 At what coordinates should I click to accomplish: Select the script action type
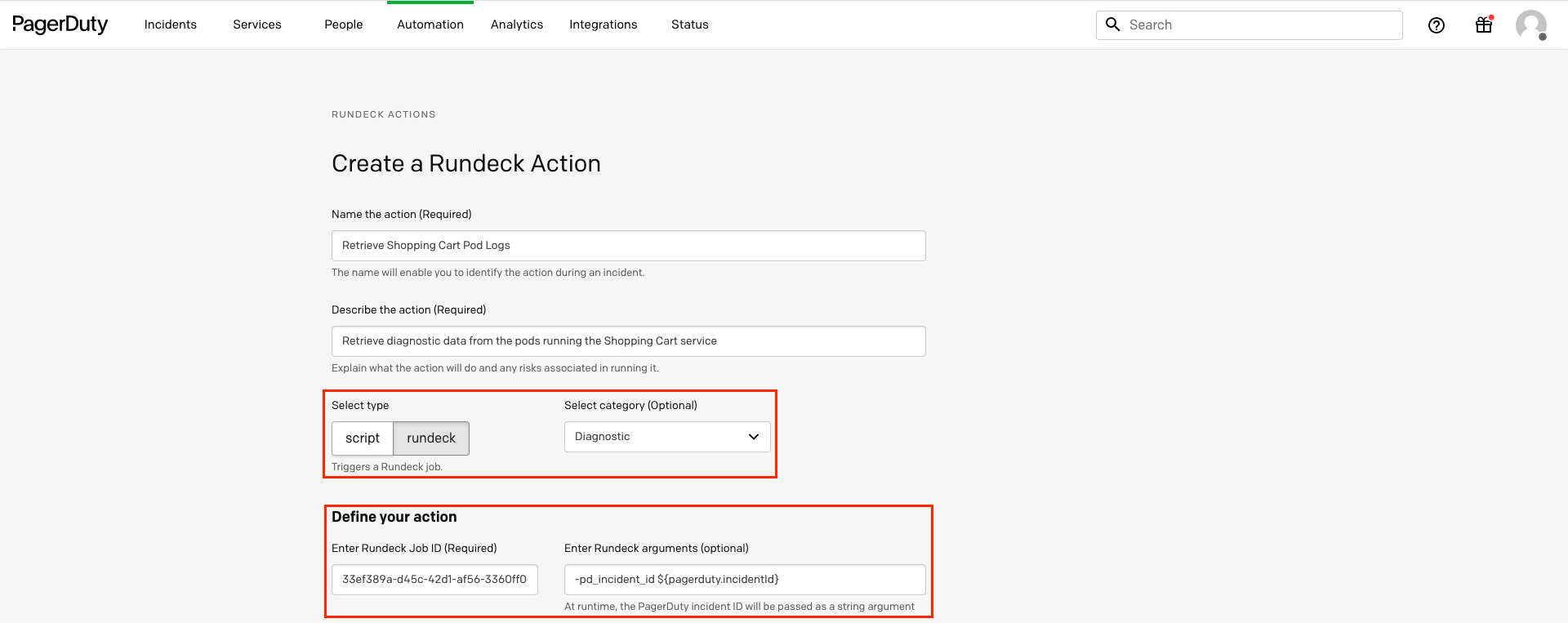click(363, 438)
